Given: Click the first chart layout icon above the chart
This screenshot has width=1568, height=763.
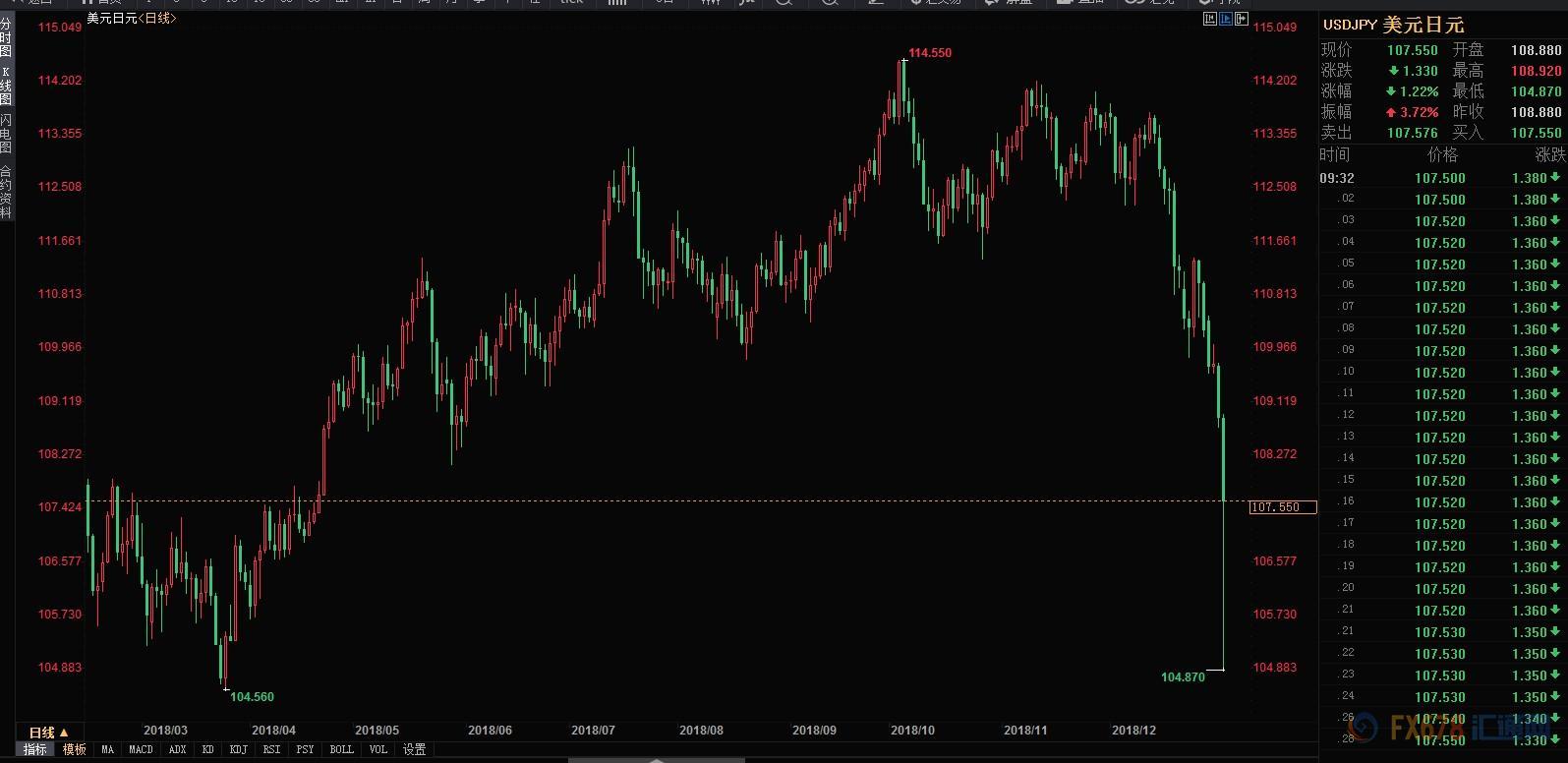Looking at the screenshot, I should click(1209, 19).
